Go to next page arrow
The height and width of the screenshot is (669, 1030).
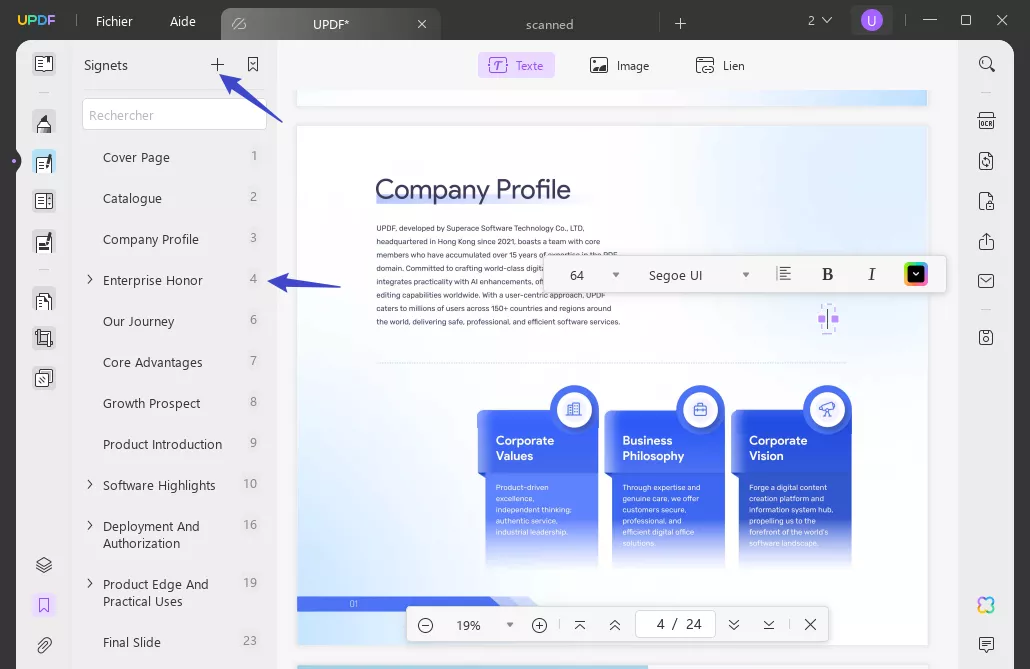pos(734,625)
